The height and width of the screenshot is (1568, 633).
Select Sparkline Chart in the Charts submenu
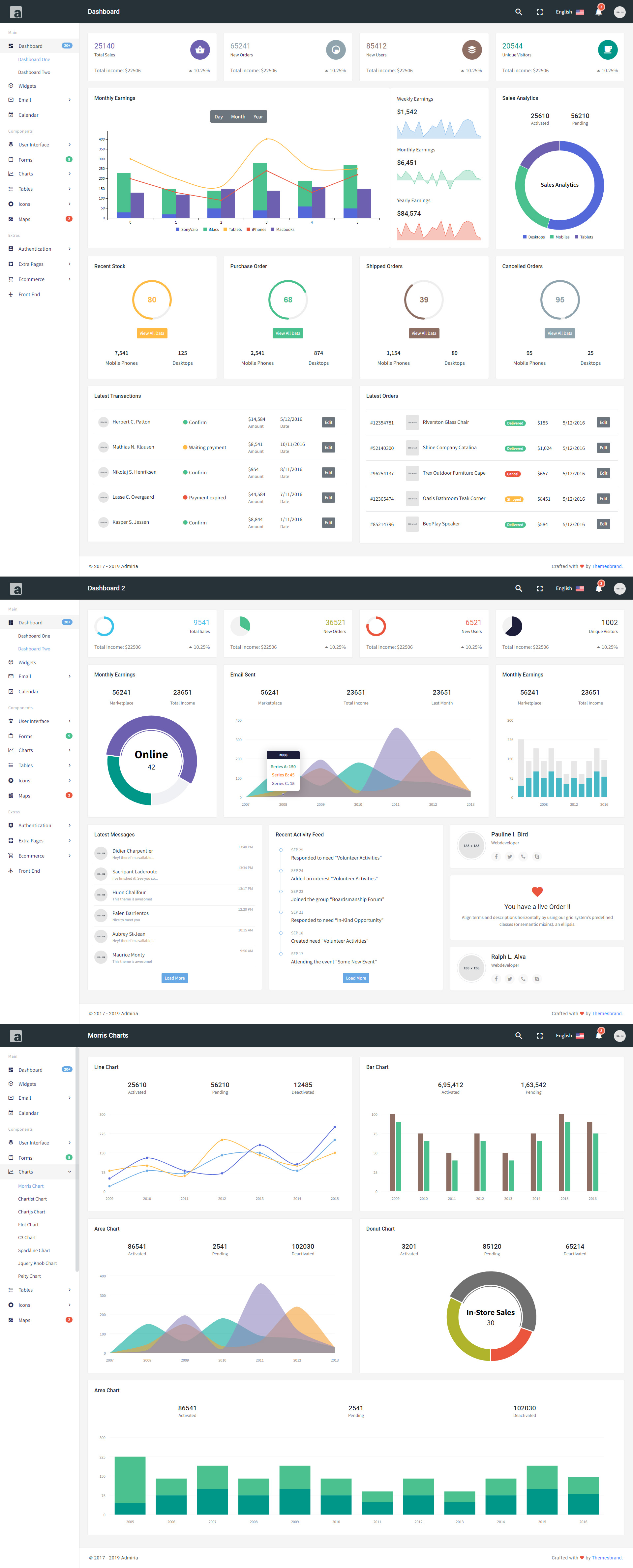point(34,1250)
